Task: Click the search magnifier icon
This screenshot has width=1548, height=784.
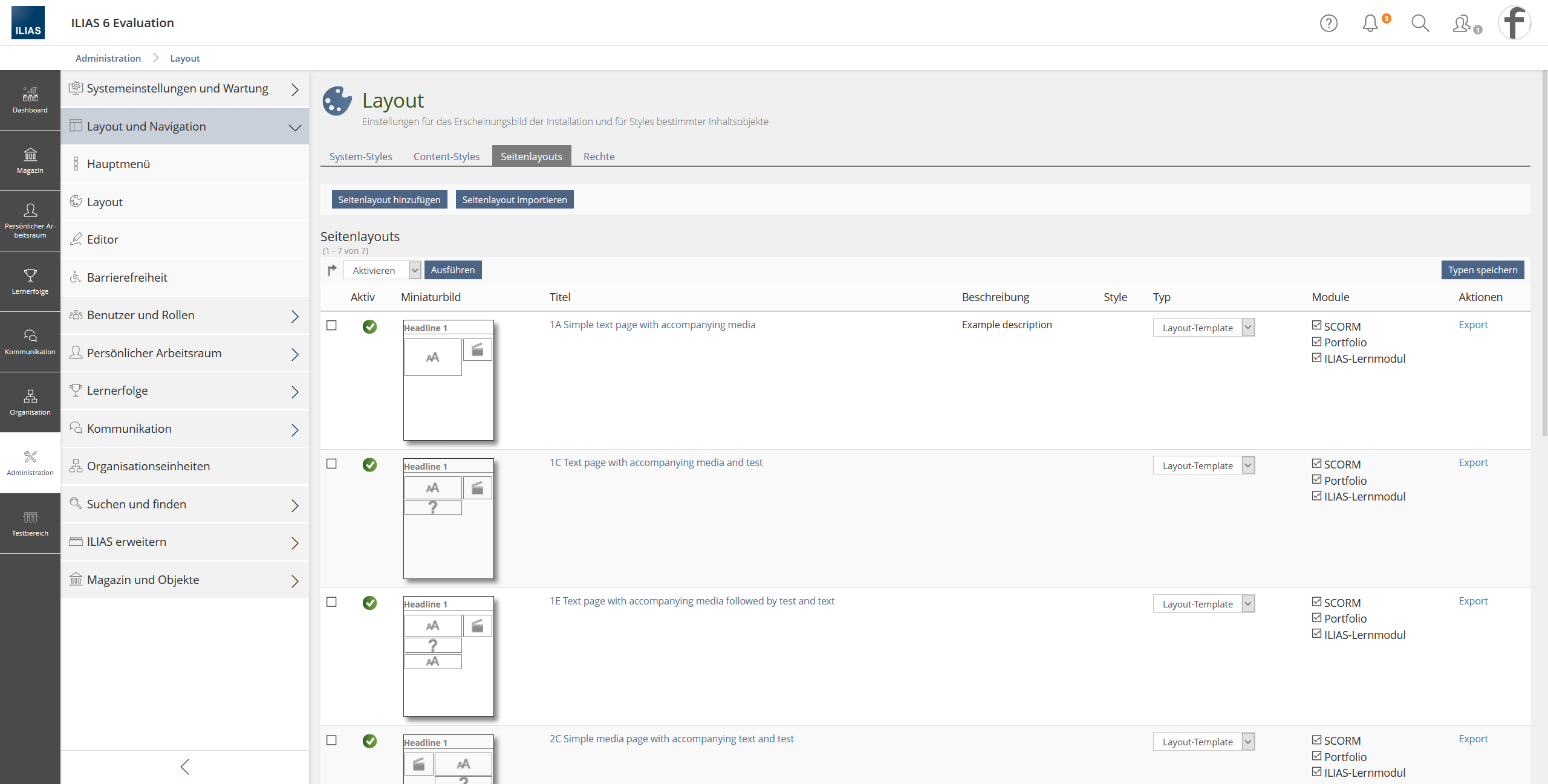Action: (x=1420, y=24)
